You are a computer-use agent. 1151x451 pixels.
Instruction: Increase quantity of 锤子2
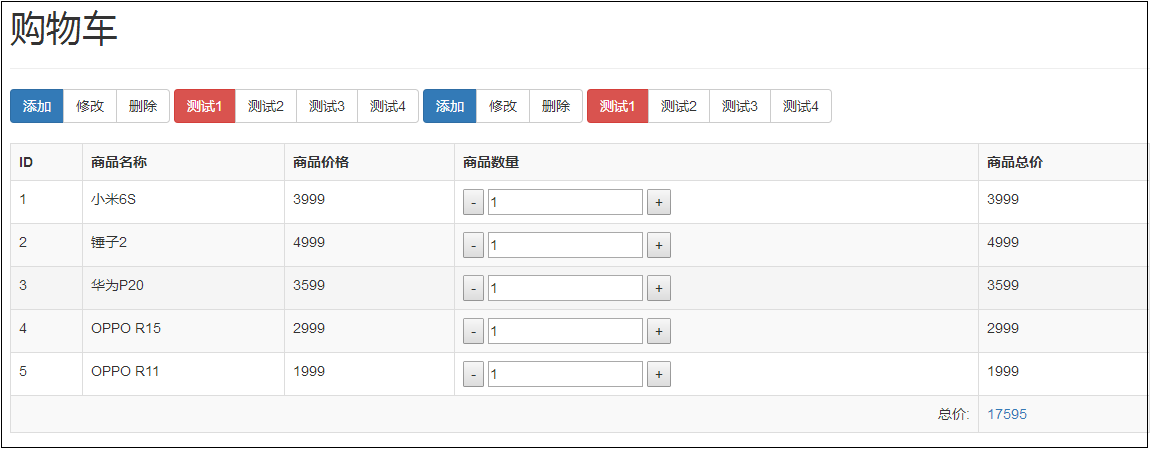tap(658, 246)
